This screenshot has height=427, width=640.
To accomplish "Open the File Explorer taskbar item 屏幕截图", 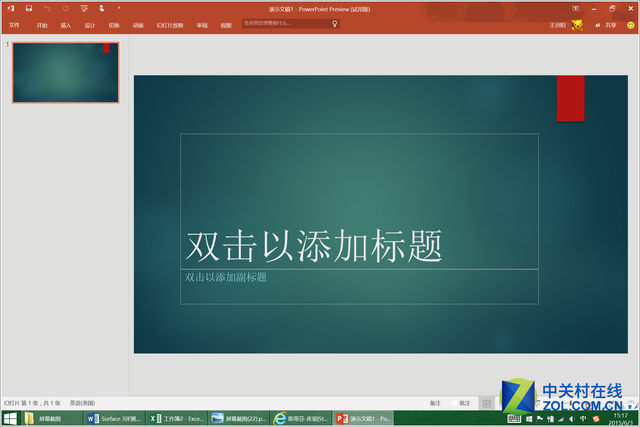I will pos(51,419).
